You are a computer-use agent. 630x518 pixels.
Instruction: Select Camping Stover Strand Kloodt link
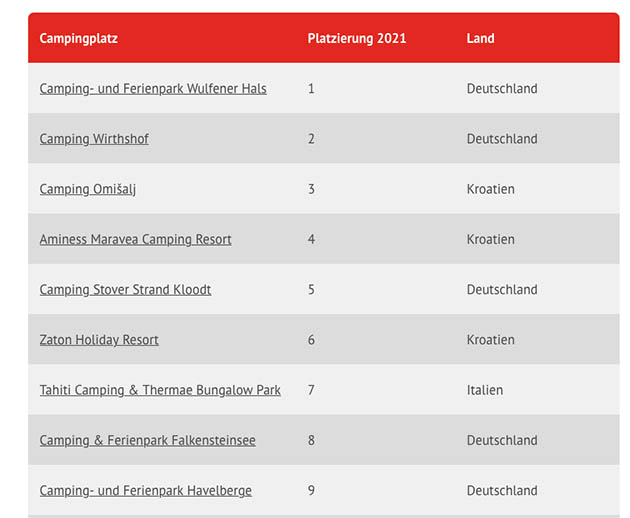(125, 289)
